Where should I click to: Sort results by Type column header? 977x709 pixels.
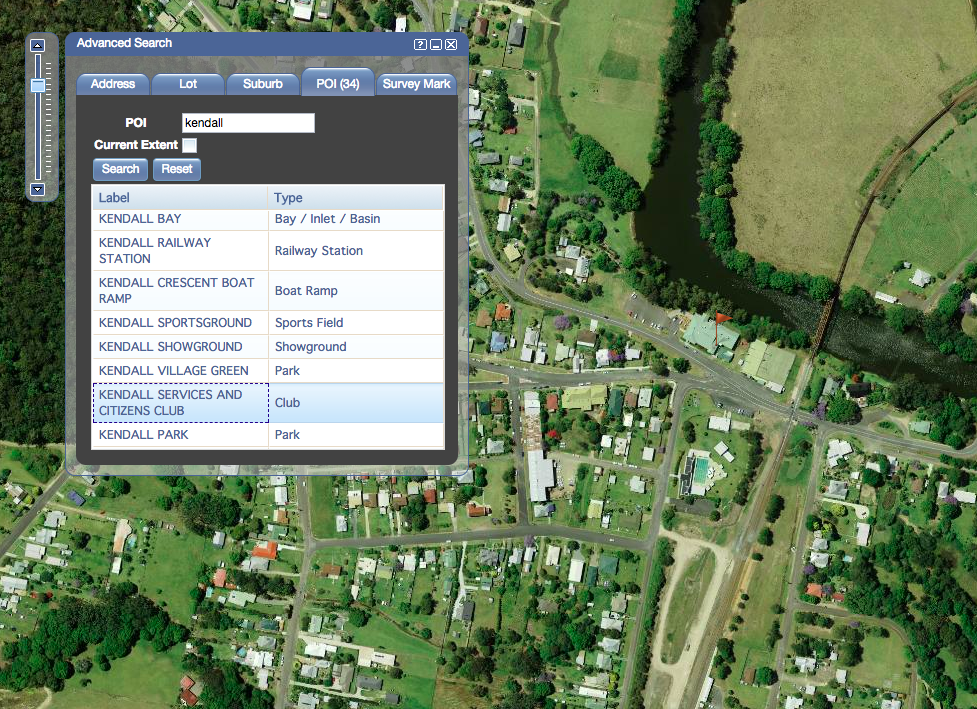click(356, 198)
